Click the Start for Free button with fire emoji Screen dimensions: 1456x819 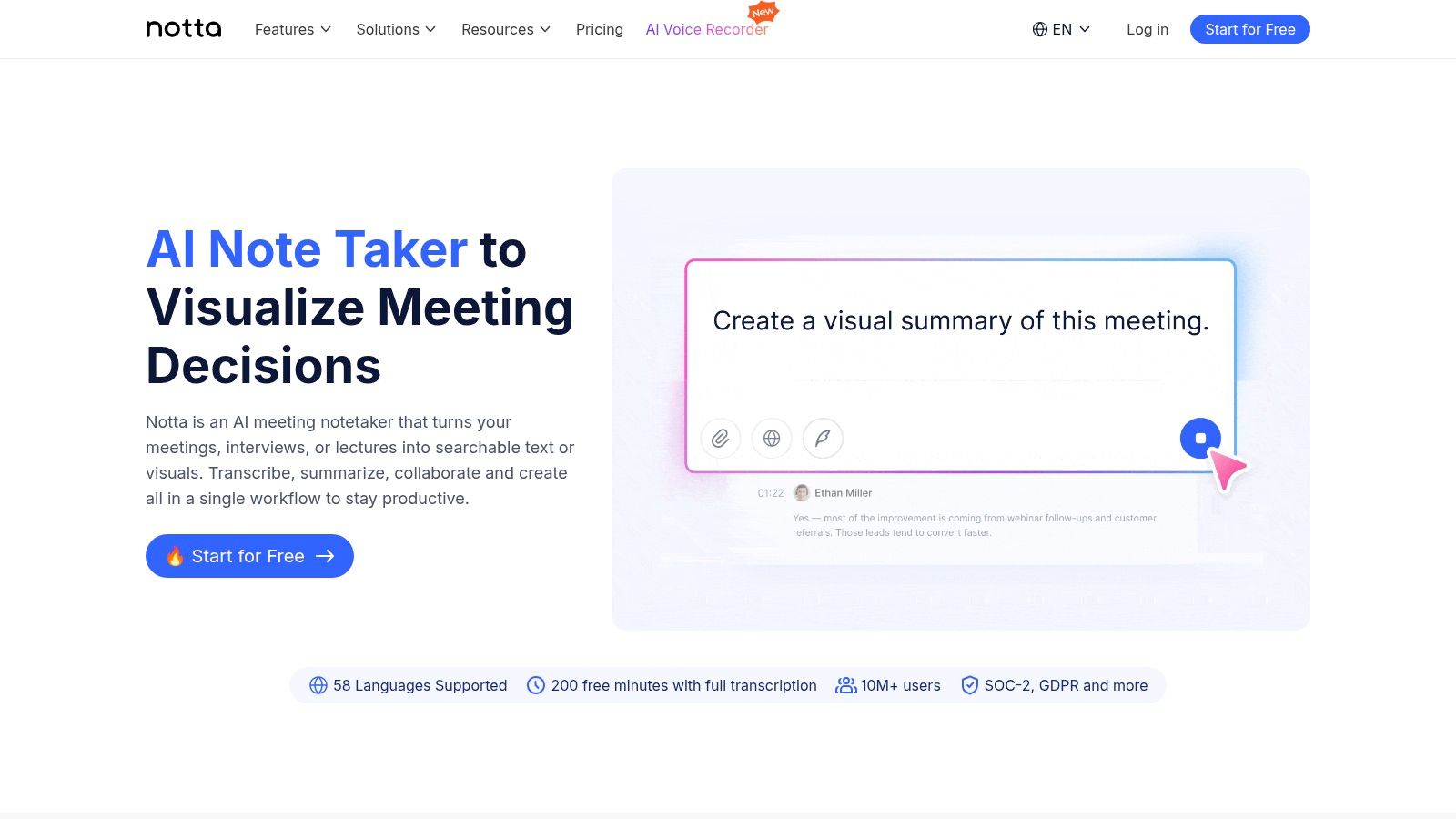(248, 555)
